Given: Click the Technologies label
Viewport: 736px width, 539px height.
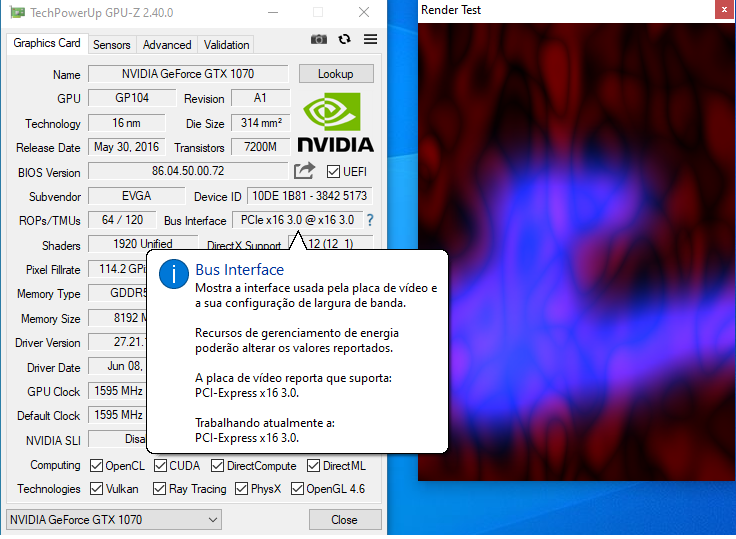Looking at the screenshot, I should 49,489.
